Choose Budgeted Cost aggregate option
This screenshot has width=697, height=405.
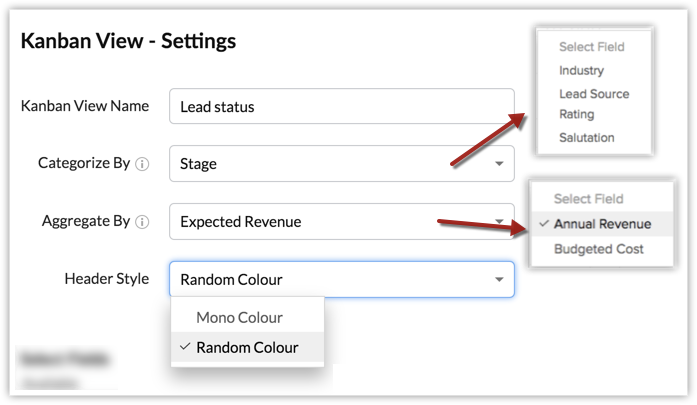pyautogui.click(x=598, y=249)
